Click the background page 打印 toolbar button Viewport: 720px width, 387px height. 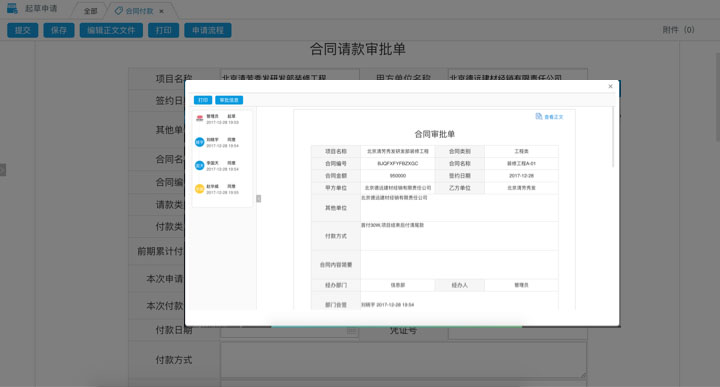tap(163, 30)
